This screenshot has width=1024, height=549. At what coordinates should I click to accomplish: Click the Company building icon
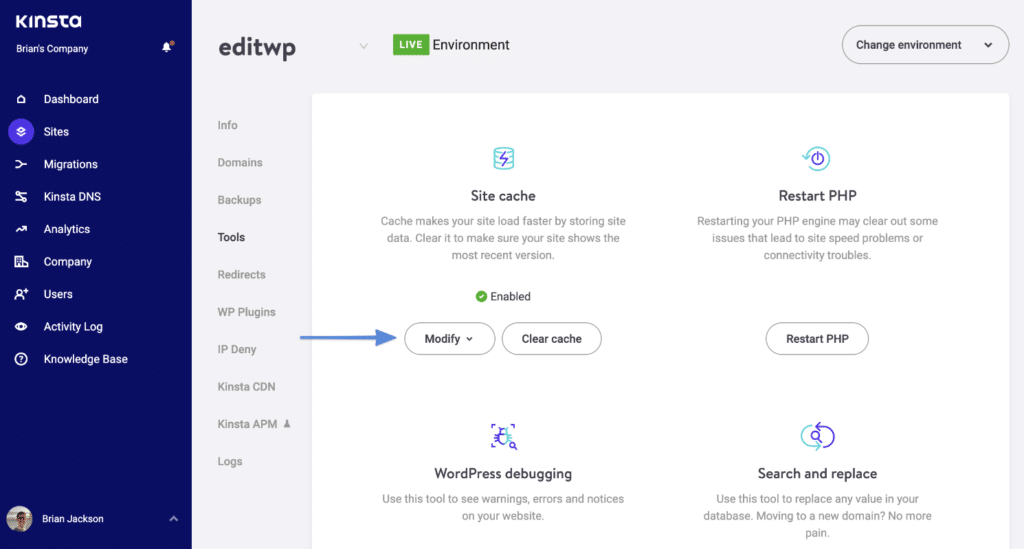pos(21,262)
